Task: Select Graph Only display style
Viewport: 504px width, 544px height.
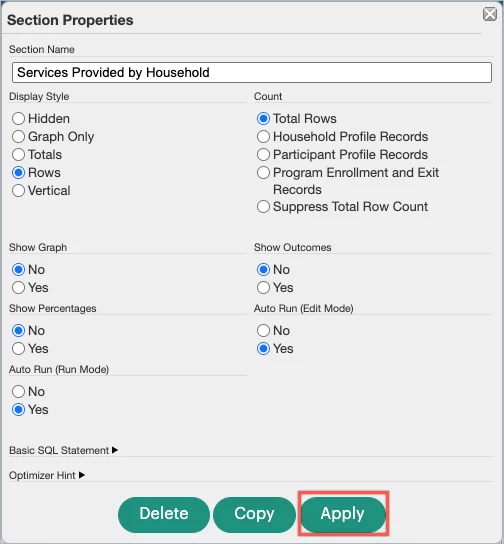Action: click(x=18, y=137)
